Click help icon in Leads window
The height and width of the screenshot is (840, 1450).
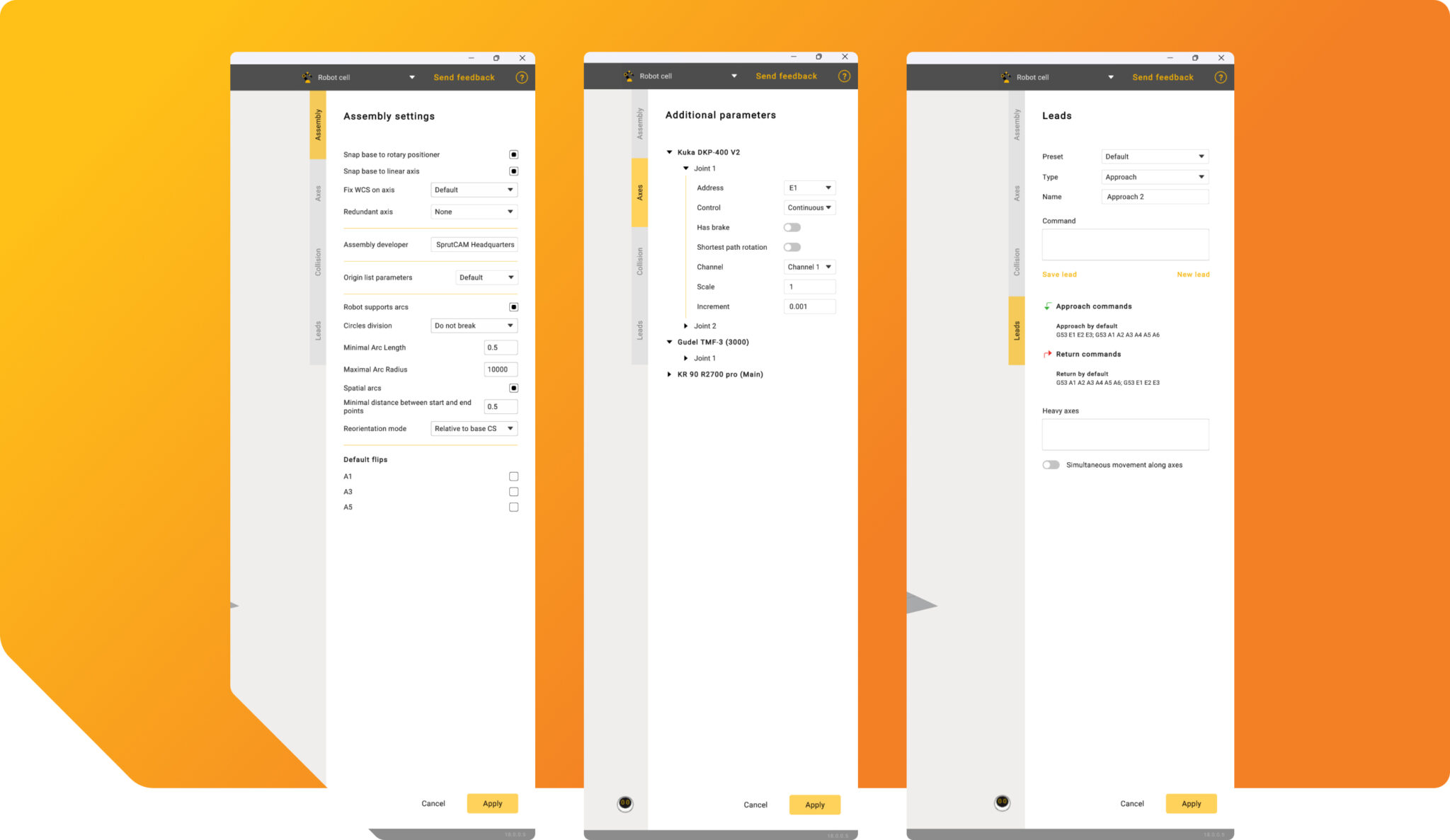tap(1221, 78)
